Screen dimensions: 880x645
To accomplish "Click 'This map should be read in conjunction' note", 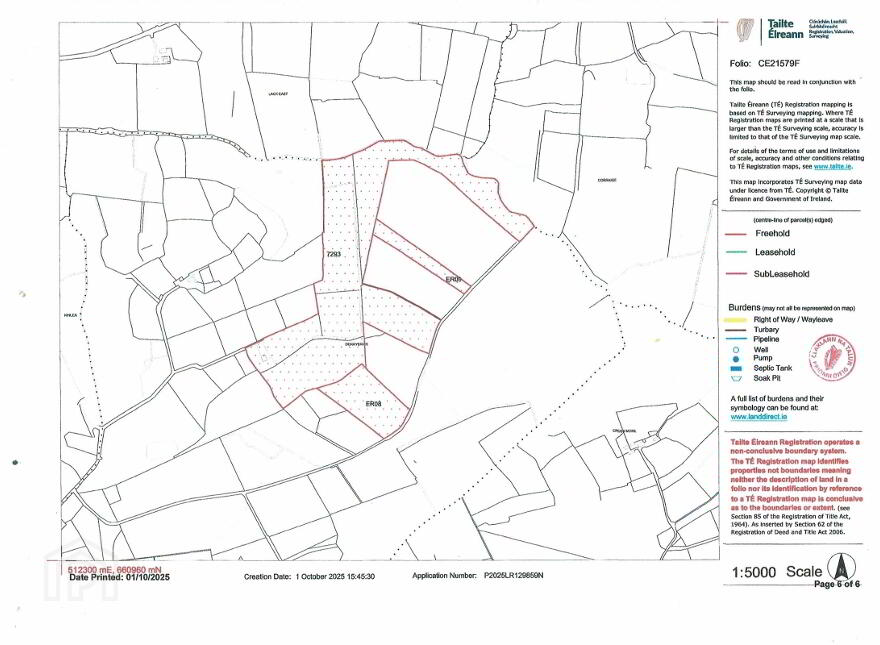I will (x=792, y=85).
